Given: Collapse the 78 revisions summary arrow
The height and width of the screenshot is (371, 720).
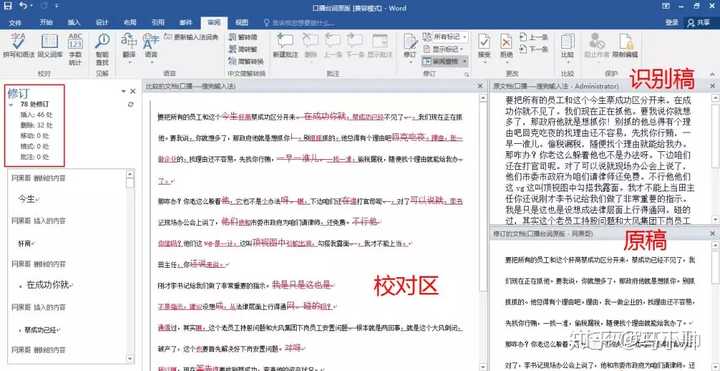Looking at the screenshot, I should click(x=11, y=104).
